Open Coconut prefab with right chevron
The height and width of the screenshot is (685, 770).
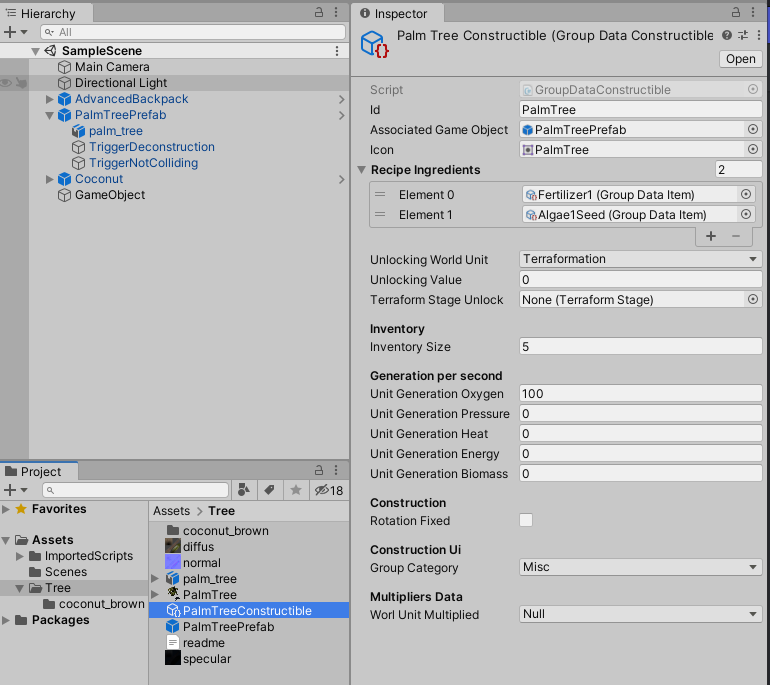[341, 179]
